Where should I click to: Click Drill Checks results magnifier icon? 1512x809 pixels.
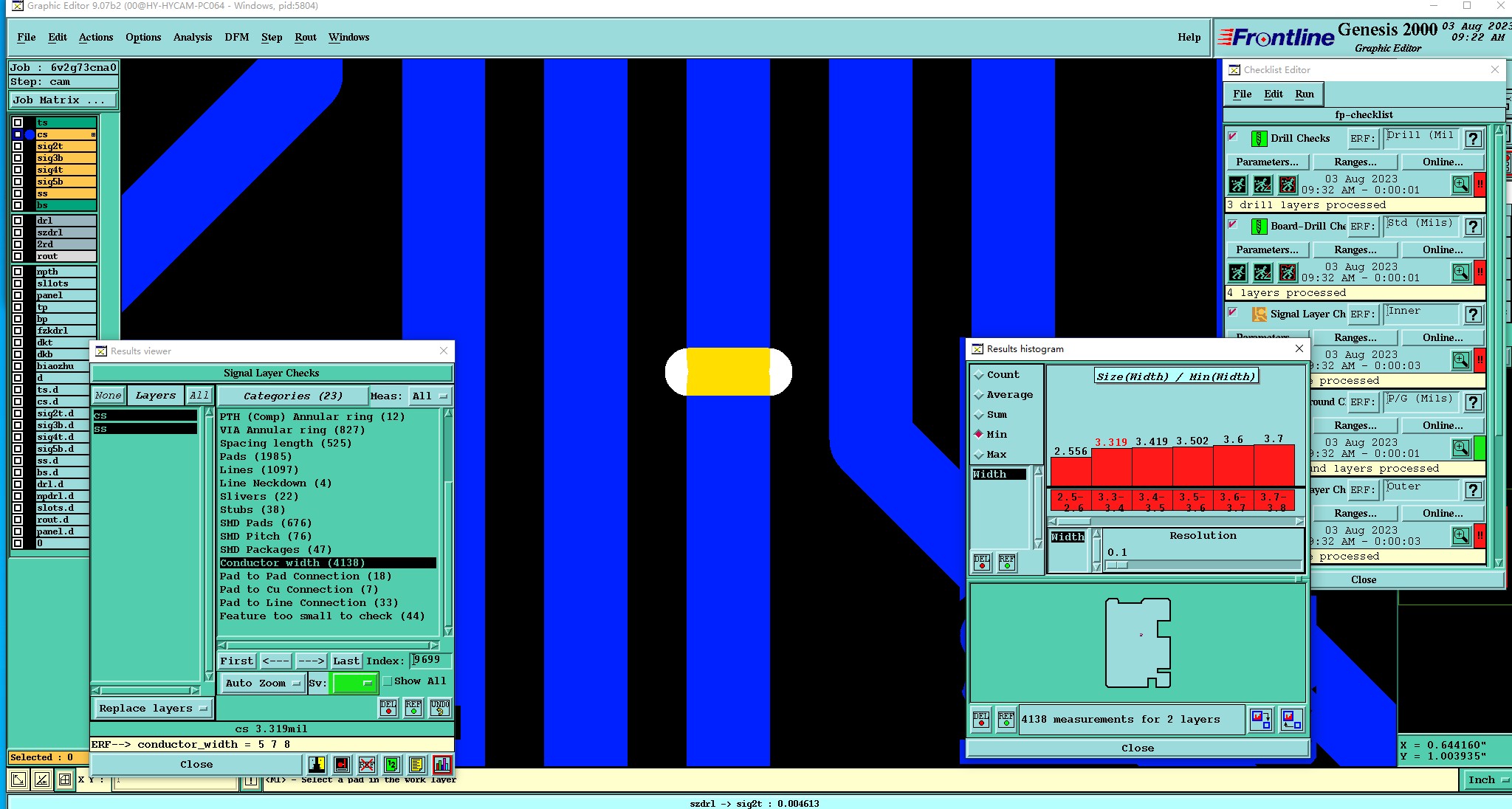click(x=1460, y=185)
